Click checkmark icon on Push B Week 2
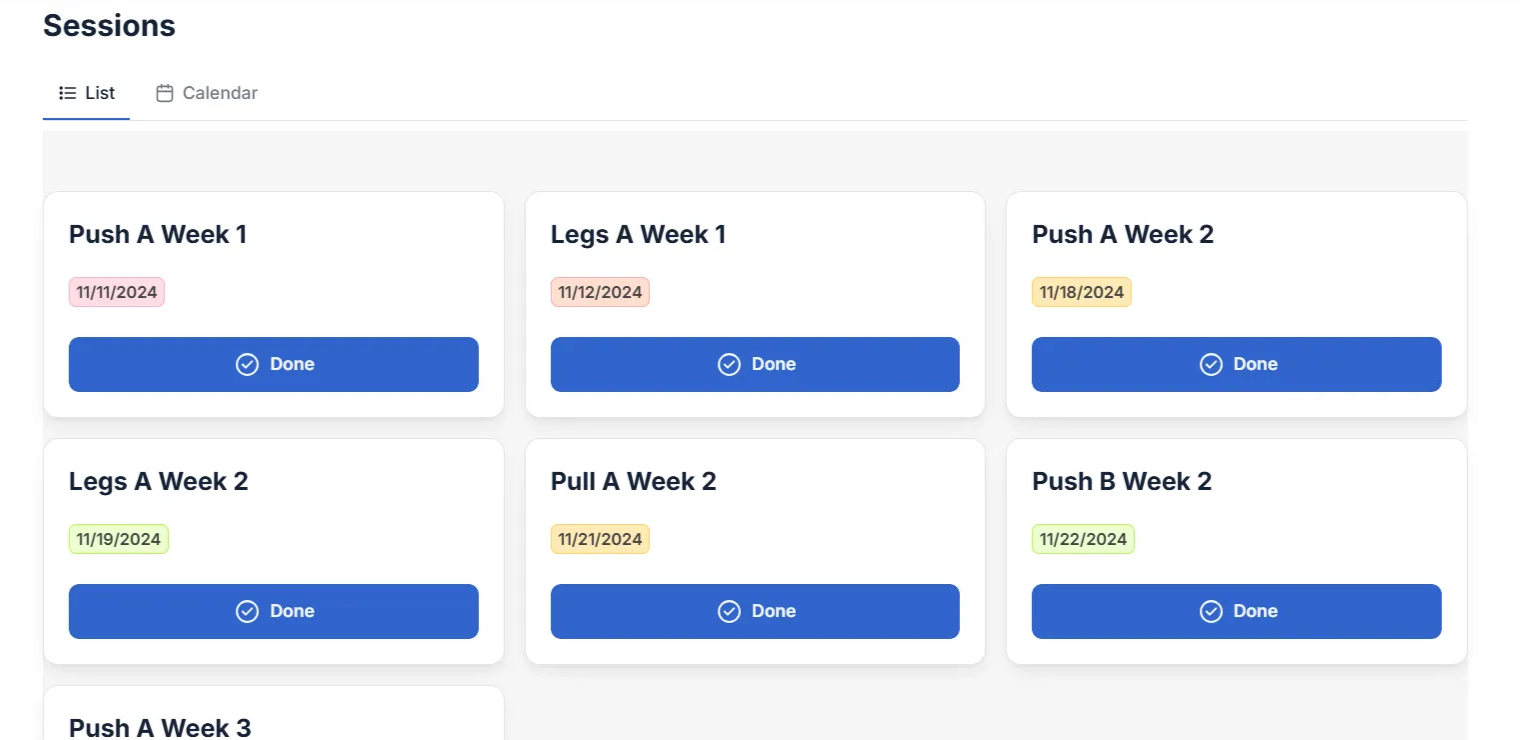 click(1211, 611)
